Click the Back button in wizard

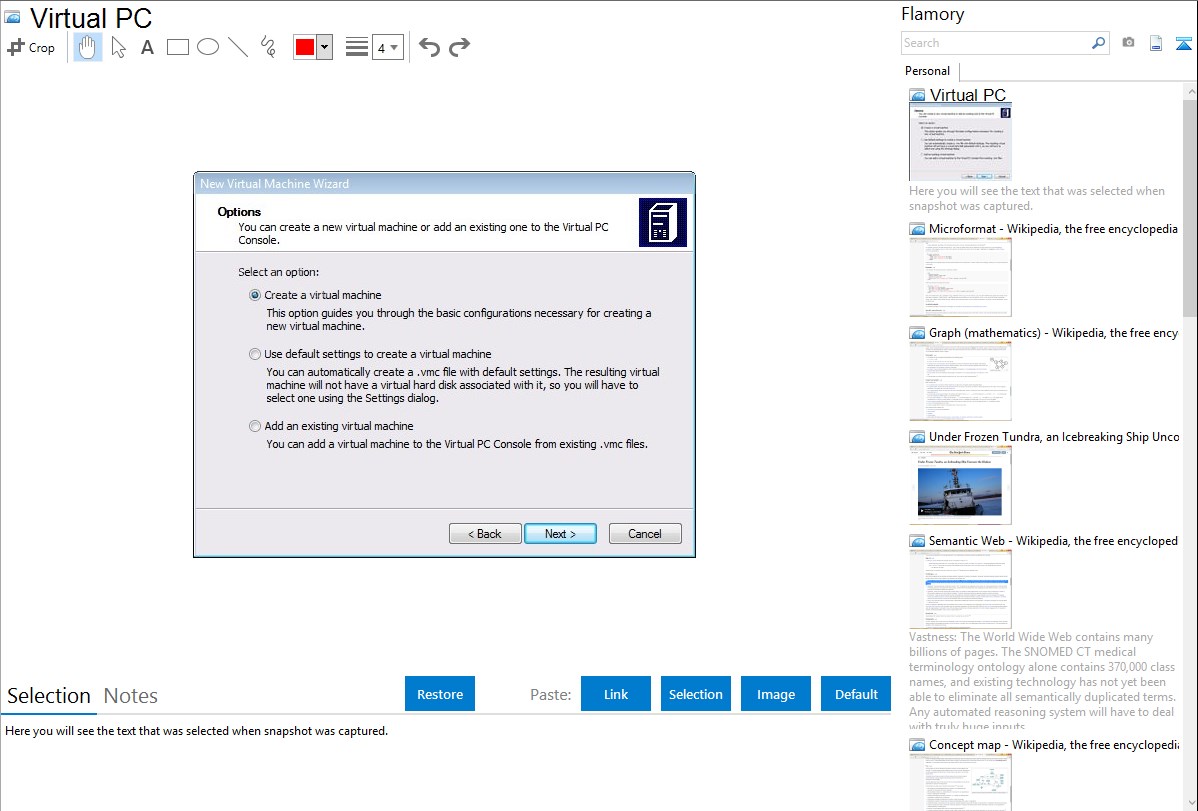tap(485, 534)
